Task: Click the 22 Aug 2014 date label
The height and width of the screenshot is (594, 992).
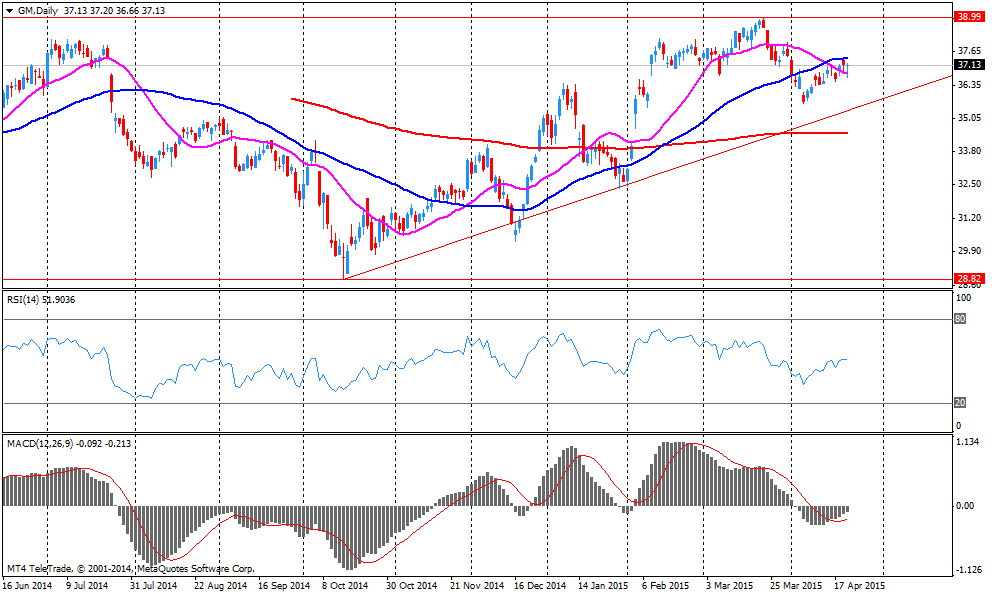Action: click(220, 586)
